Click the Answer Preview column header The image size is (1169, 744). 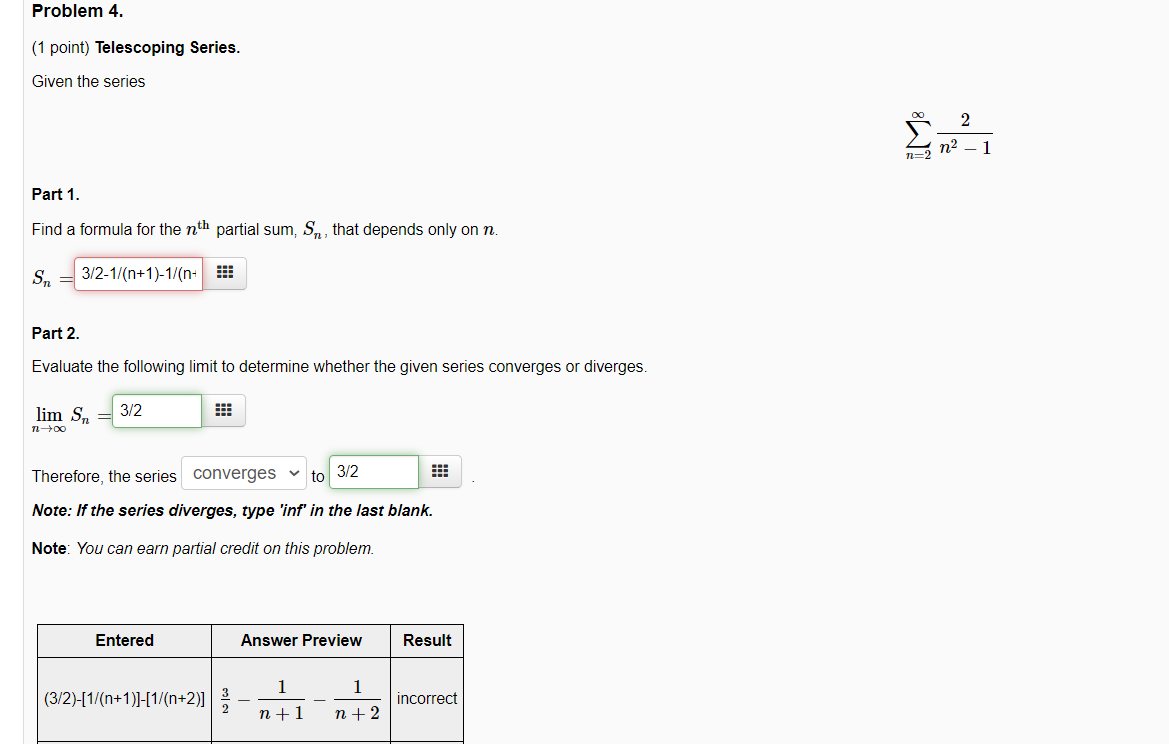[x=300, y=640]
